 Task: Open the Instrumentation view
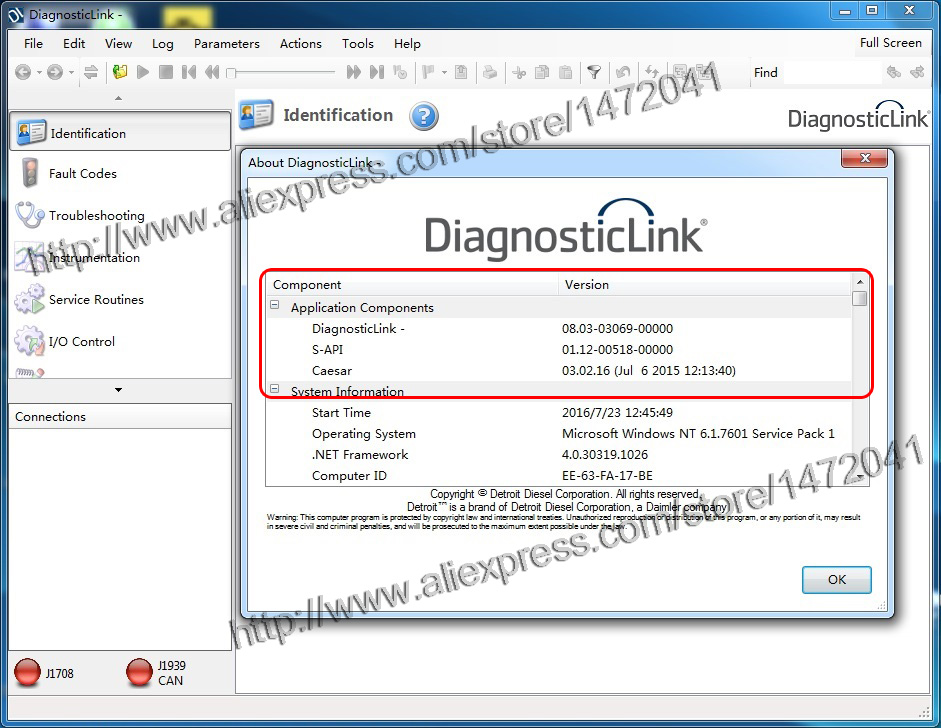click(94, 258)
